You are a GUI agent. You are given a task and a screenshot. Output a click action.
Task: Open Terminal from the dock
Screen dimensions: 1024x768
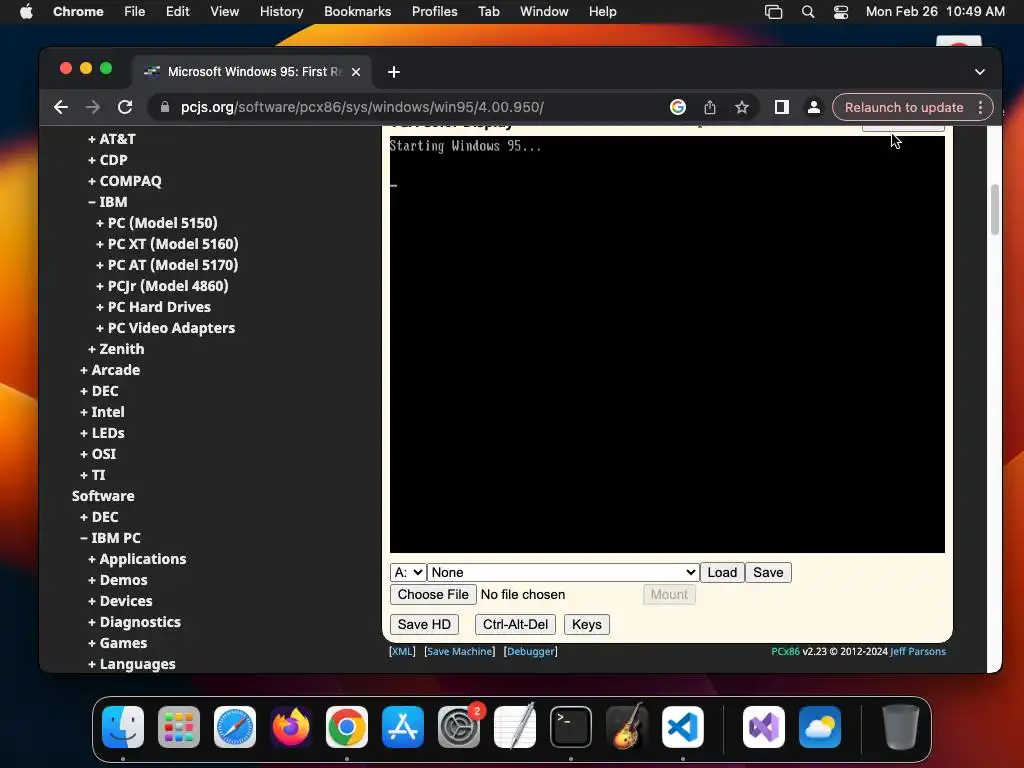coord(571,727)
